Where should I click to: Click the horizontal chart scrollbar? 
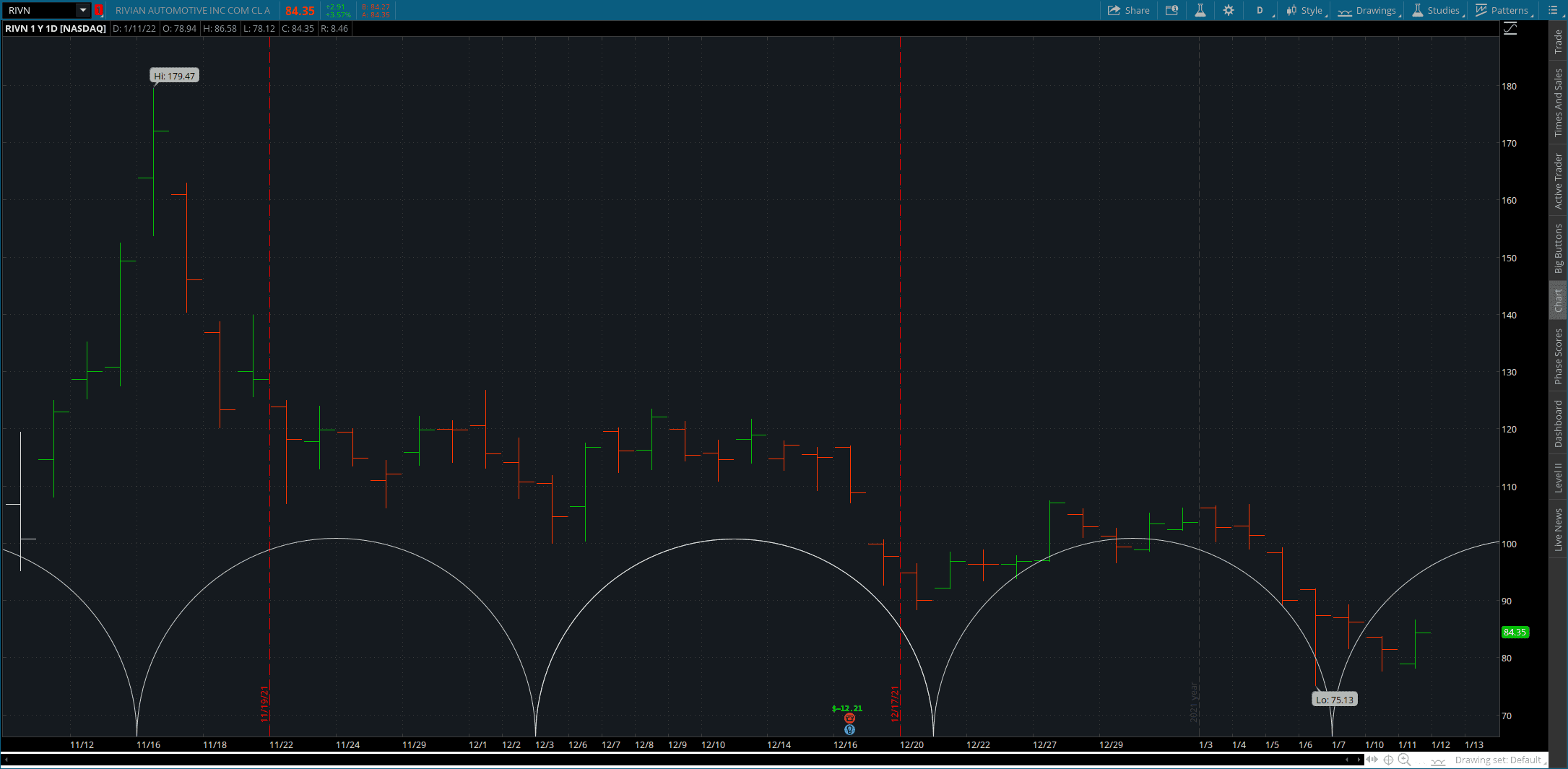[x=683, y=760]
